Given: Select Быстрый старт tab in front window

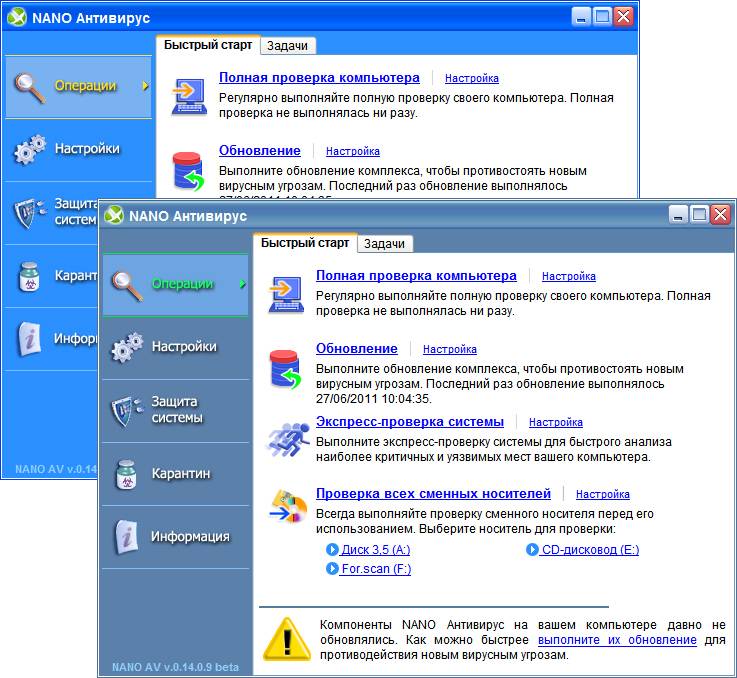Looking at the screenshot, I should pyautogui.click(x=305, y=243).
